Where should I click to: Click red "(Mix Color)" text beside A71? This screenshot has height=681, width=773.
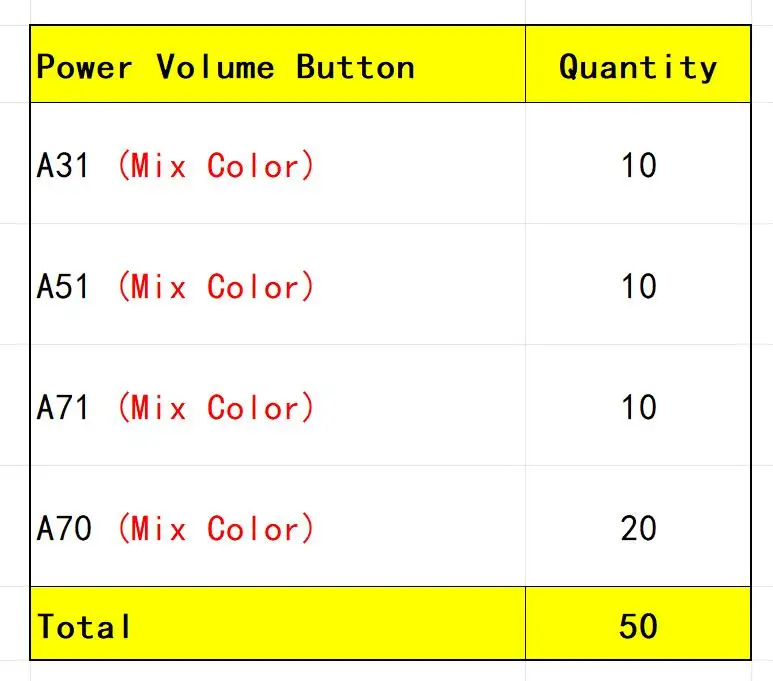pyautogui.click(x=215, y=408)
